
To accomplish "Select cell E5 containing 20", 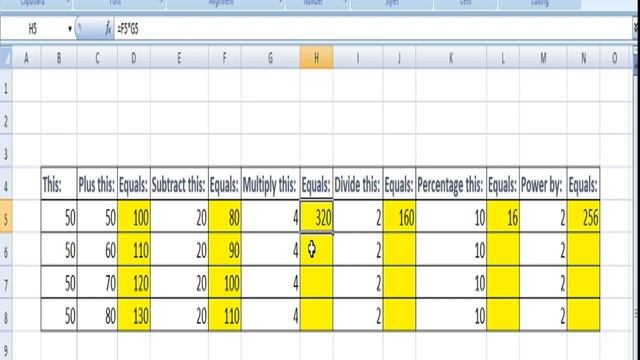I will coord(179,216).
